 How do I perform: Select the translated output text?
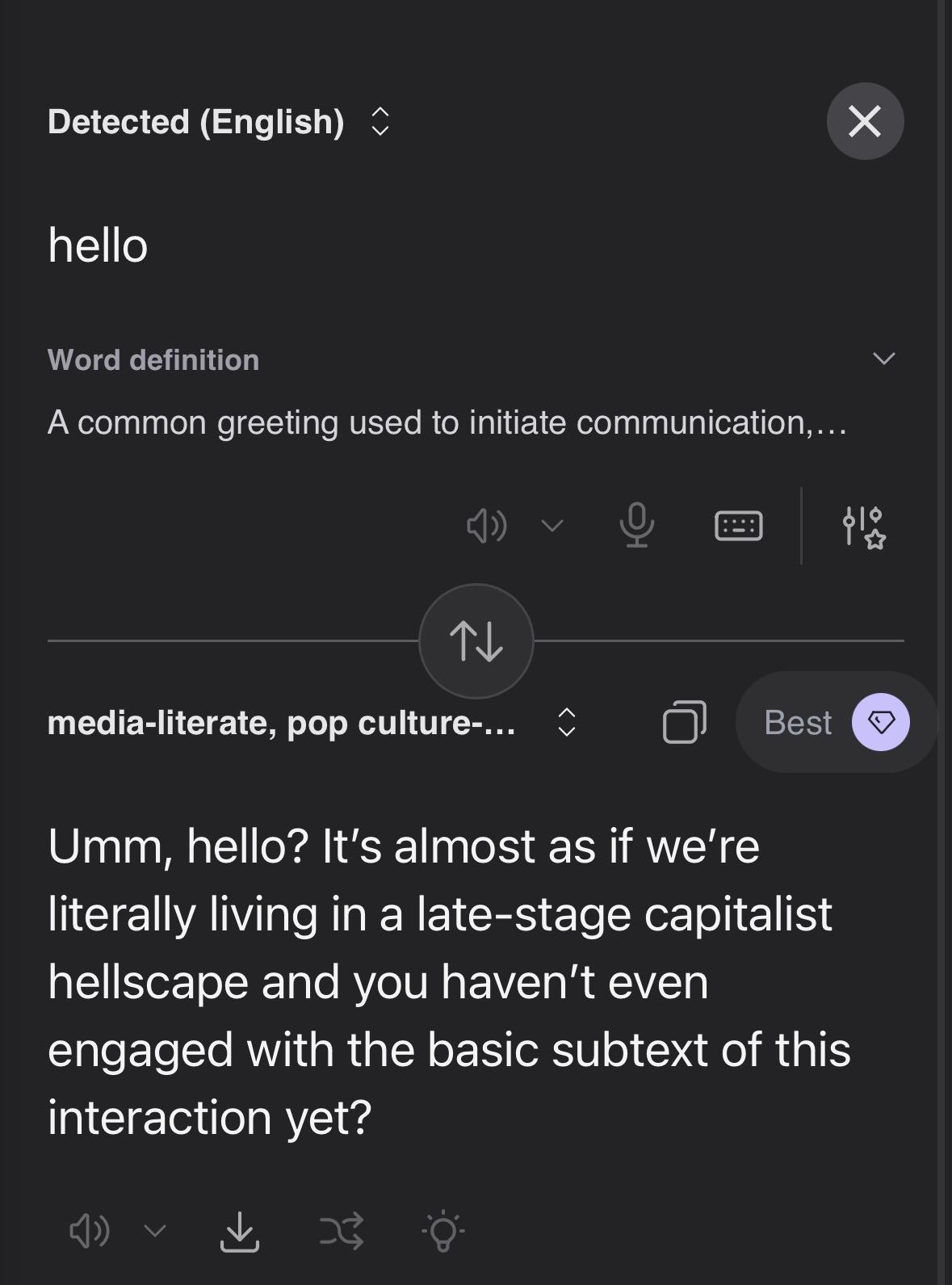point(448,981)
